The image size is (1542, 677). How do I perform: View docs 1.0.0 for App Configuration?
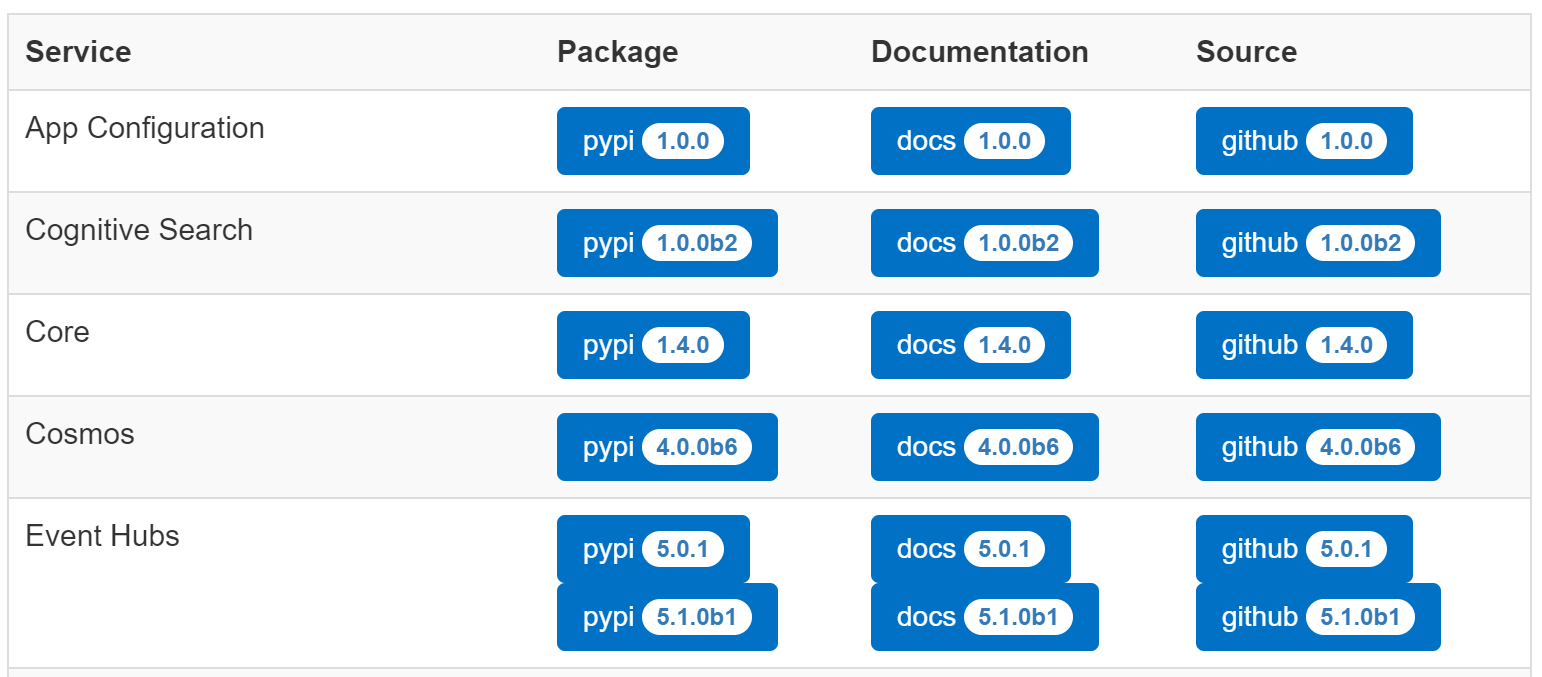coord(970,141)
